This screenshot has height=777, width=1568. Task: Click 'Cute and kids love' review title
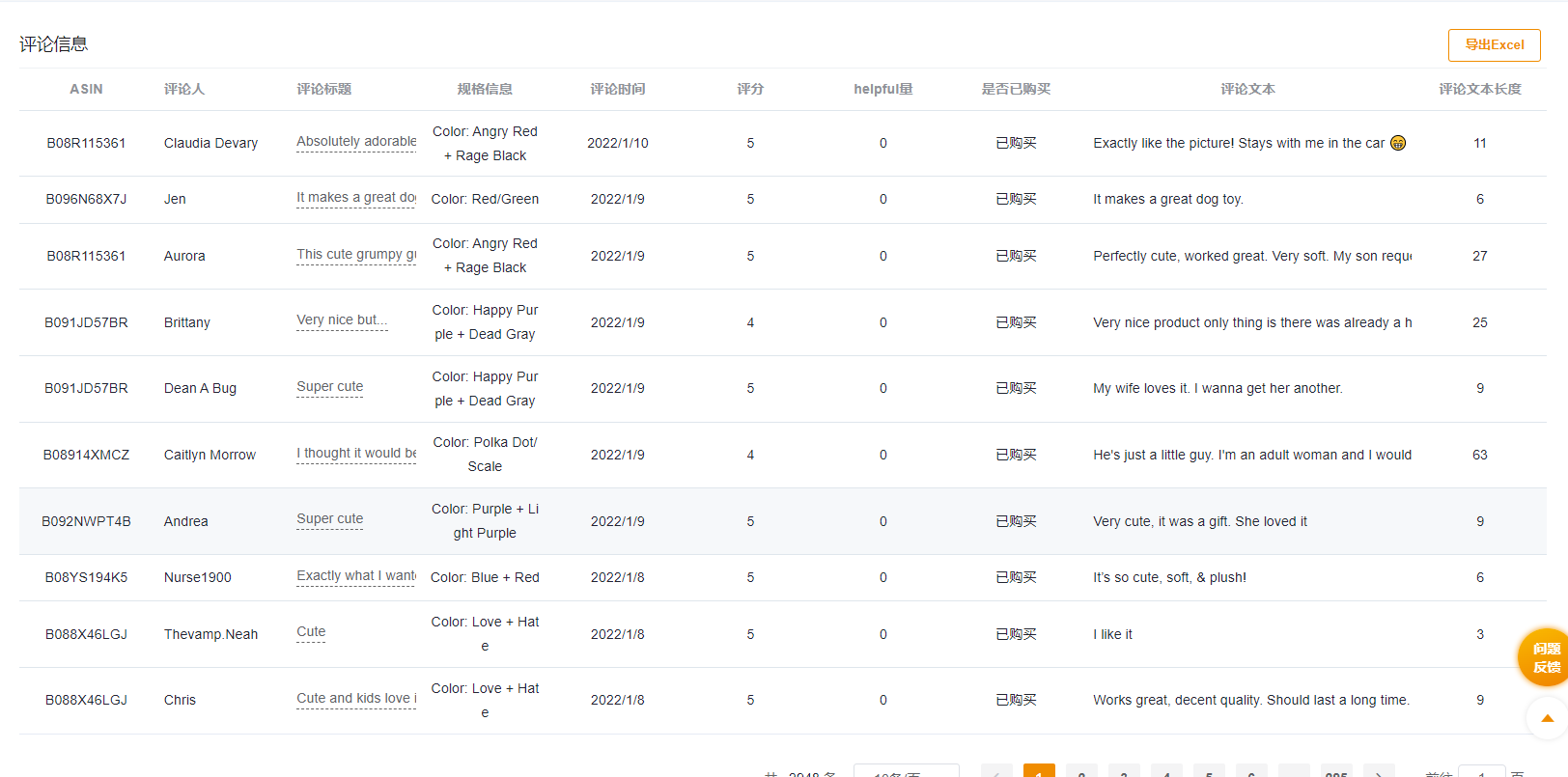click(x=356, y=699)
